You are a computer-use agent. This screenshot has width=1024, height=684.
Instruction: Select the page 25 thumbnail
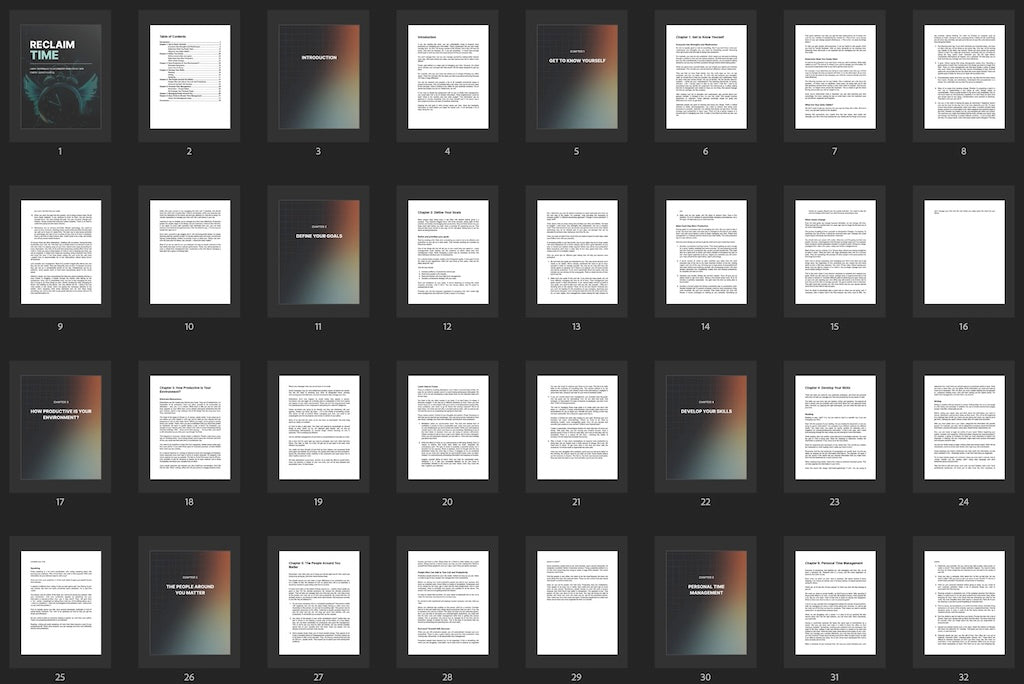pos(60,602)
